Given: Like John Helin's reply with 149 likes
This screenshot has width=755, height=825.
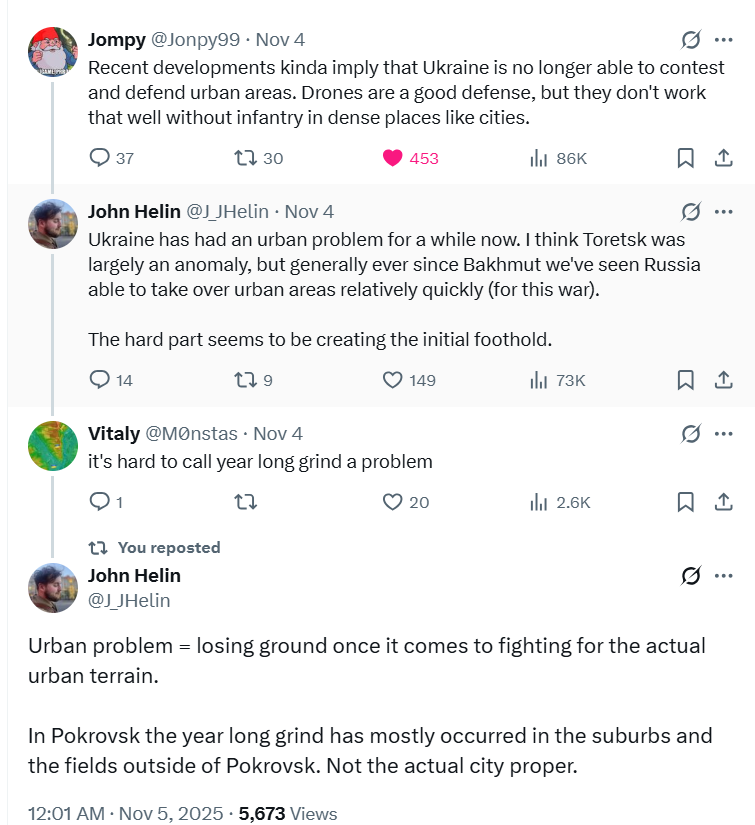Looking at the screenshot, I should (x=393, y=380).
